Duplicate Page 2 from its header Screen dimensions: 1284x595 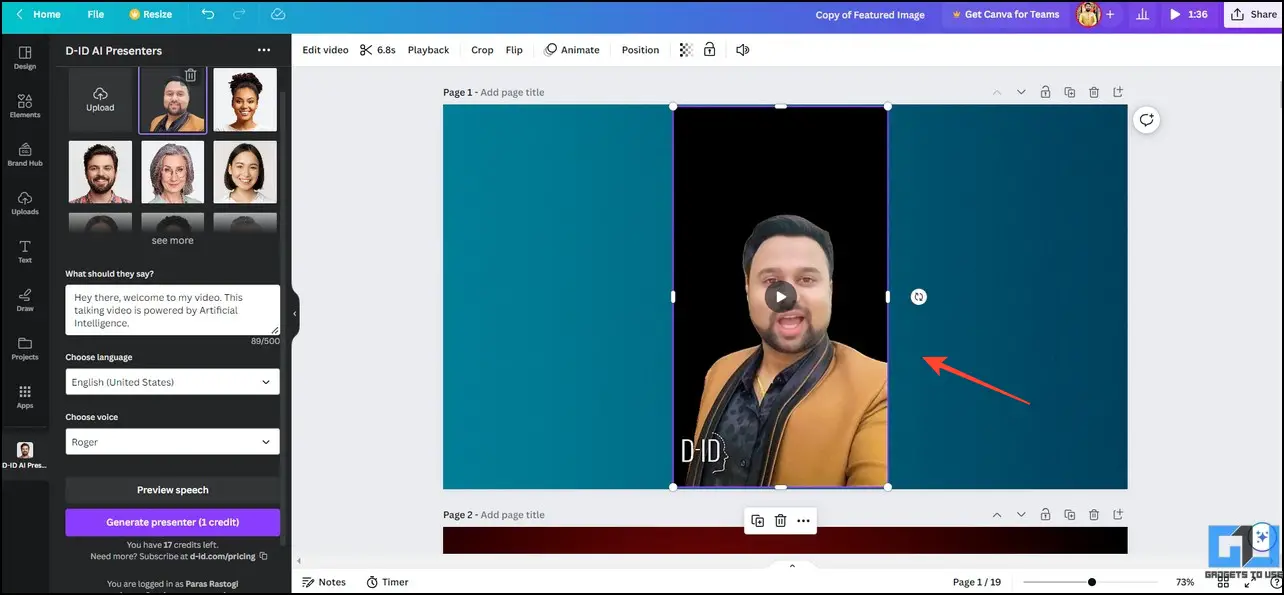coord(1070,515)
